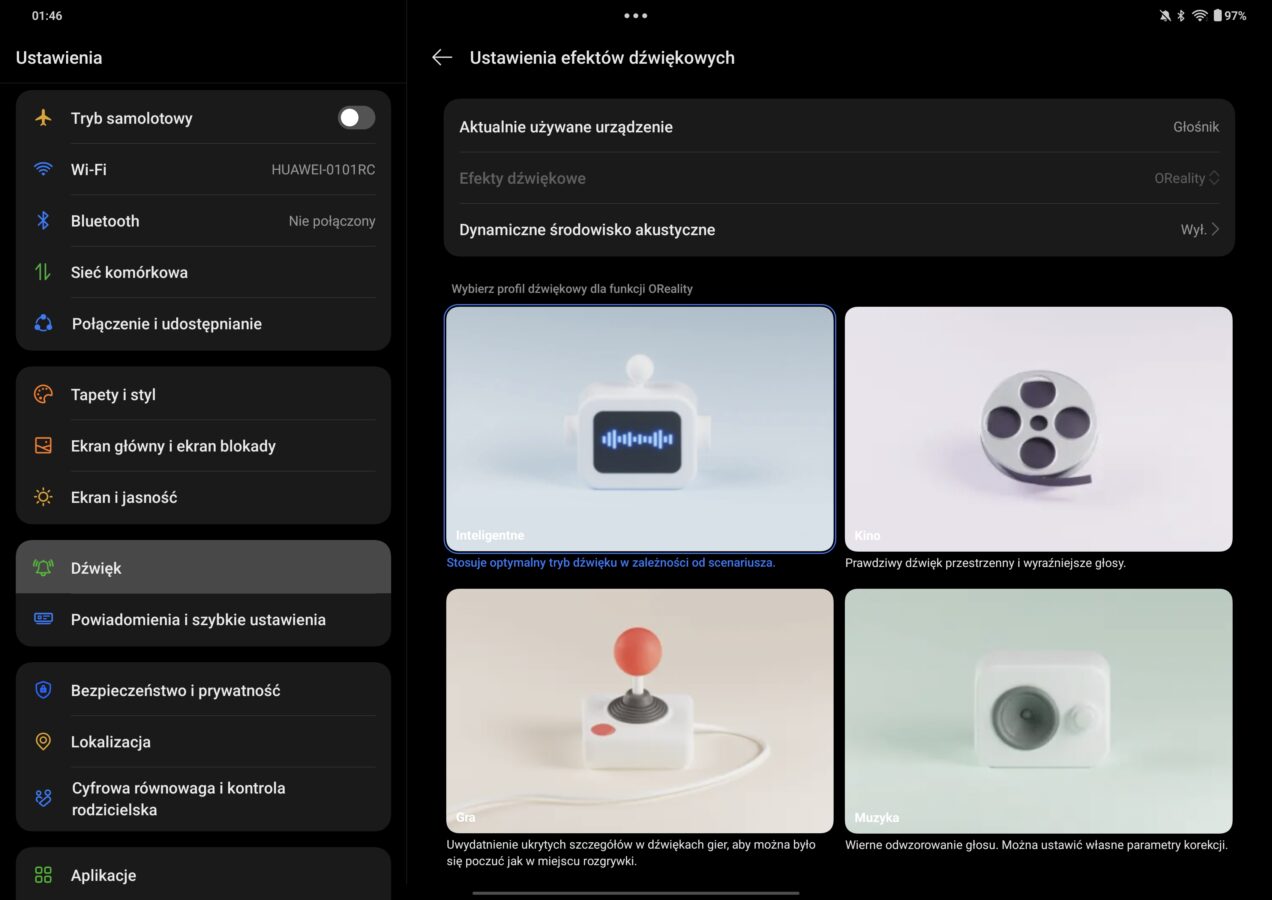Select the Inteligentne sound profile card
Viewport: 1272px width, 900px height.
point(640,429)
